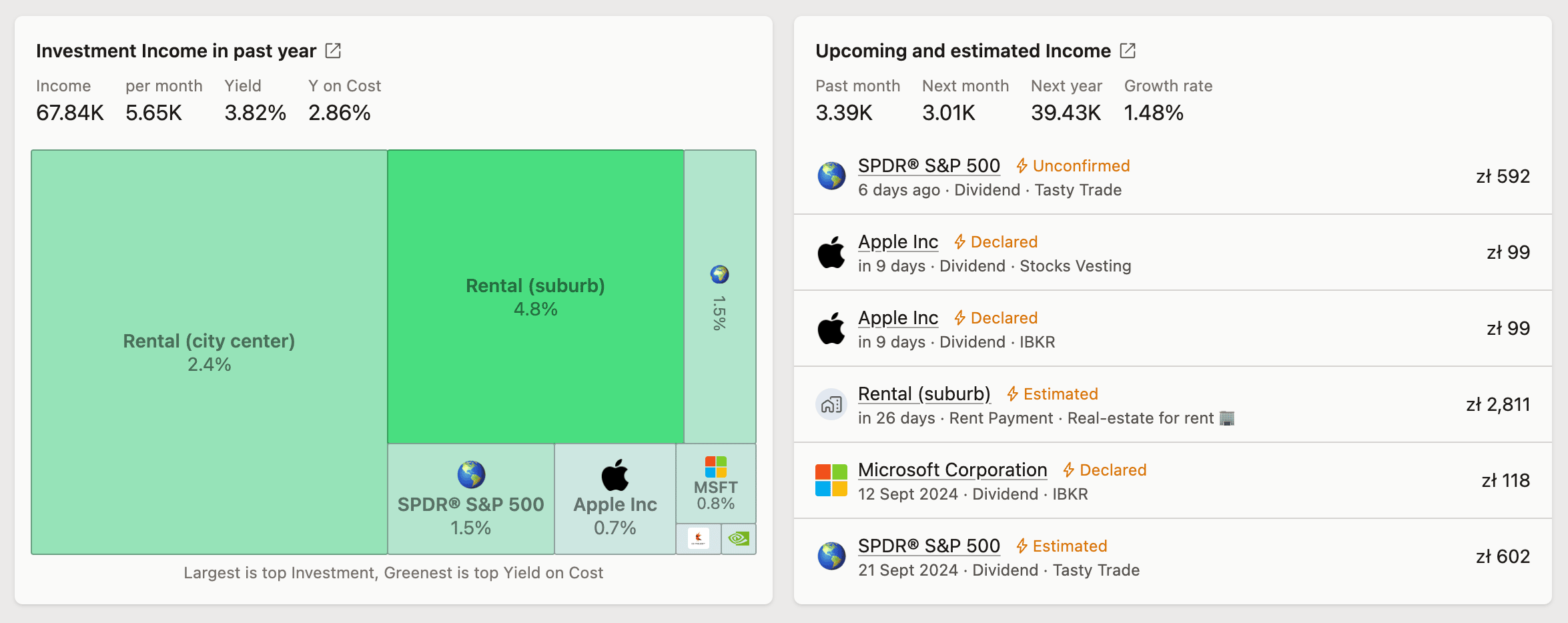Click the globe icon on SPDR Unconfirmed row

(x=831, y=177)
